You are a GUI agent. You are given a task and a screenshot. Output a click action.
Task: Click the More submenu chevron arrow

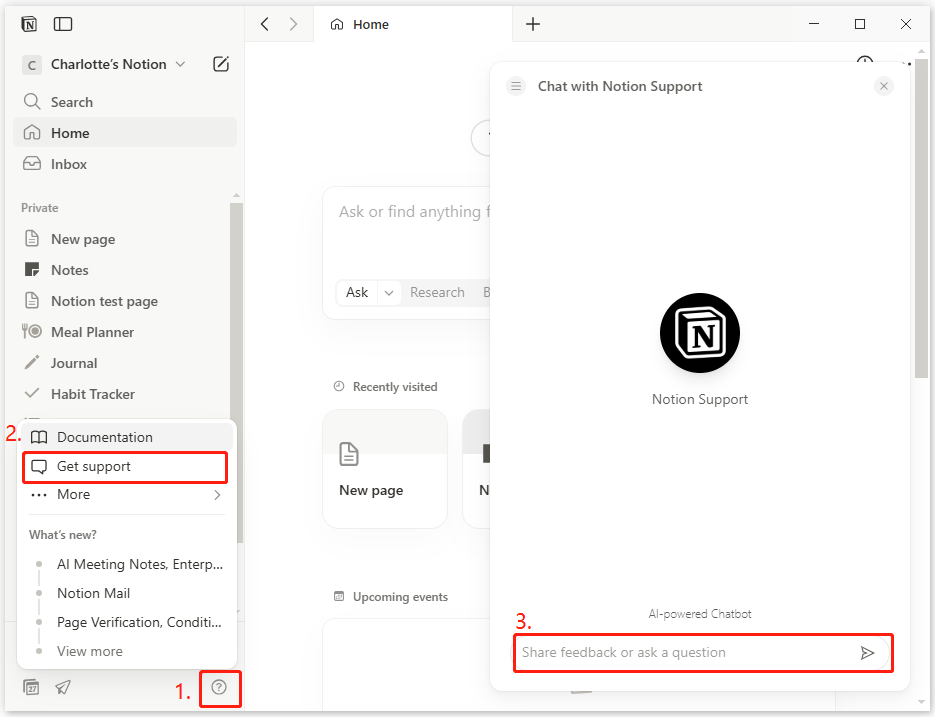(x=217, y=495)
